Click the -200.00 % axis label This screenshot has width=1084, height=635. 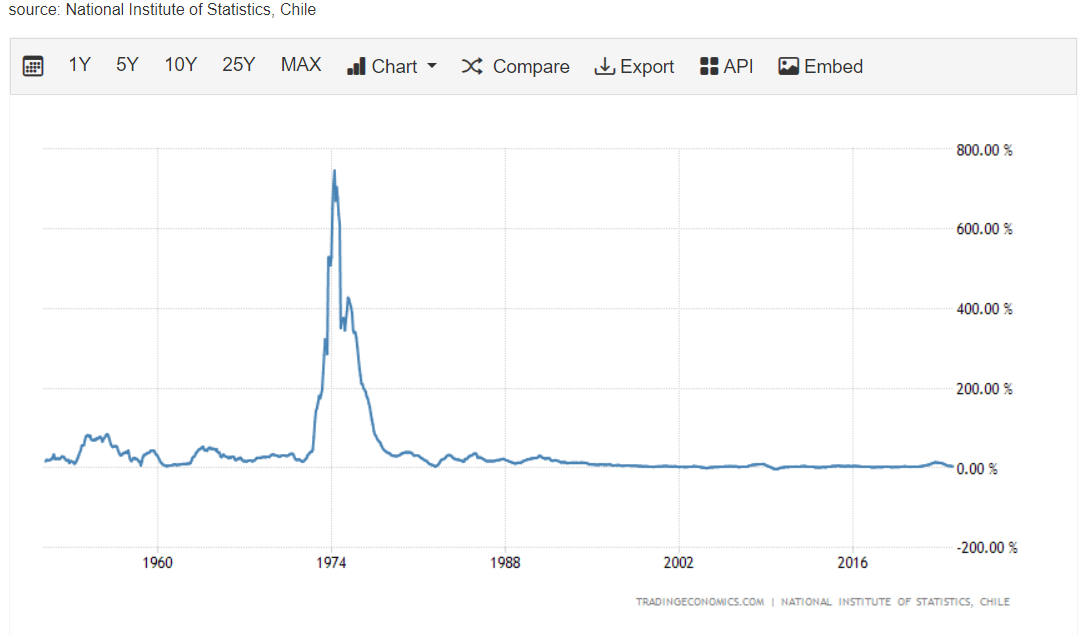(x=987, y=548)
